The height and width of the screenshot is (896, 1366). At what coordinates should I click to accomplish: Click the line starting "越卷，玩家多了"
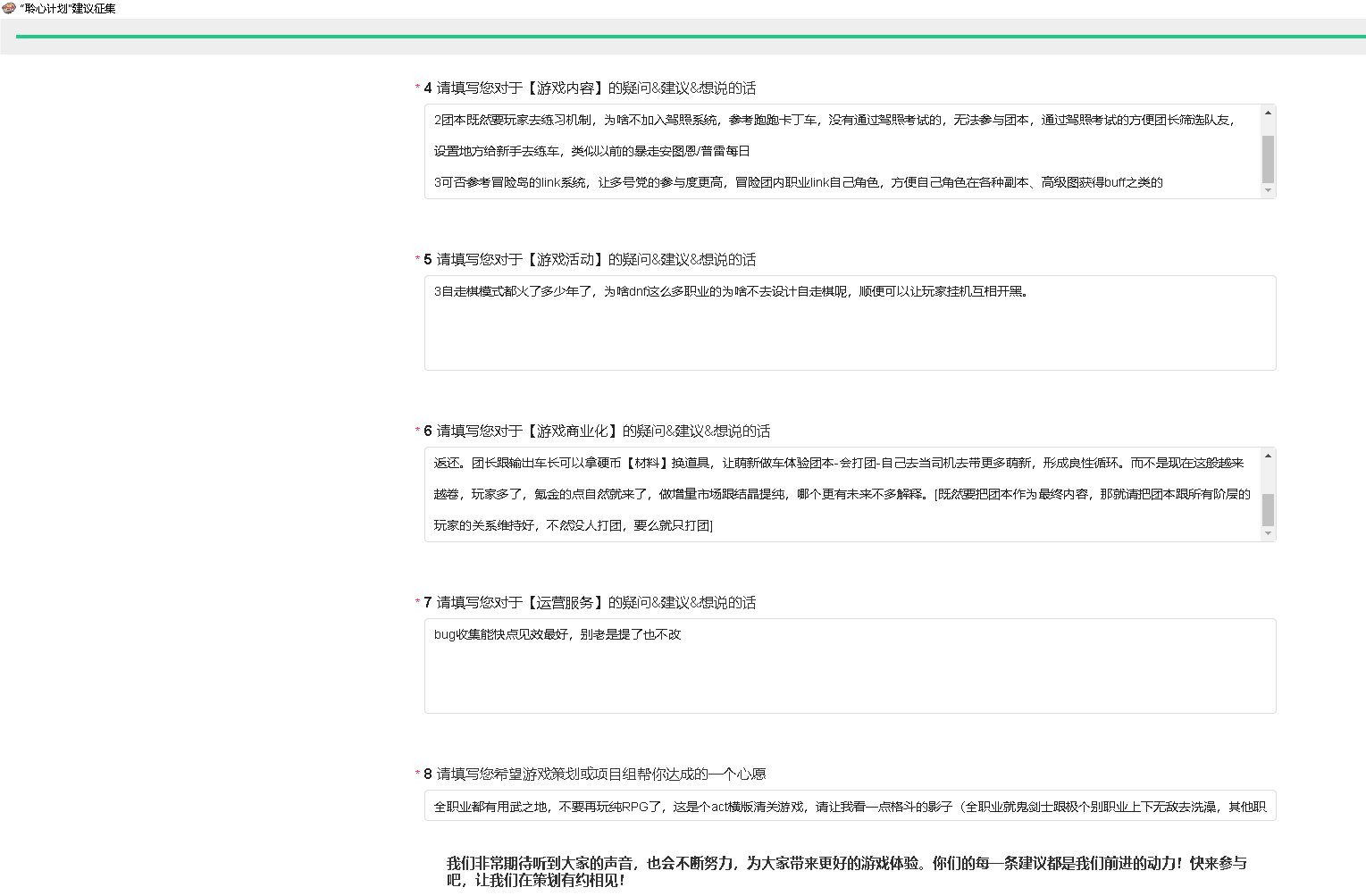click(842, 494)
